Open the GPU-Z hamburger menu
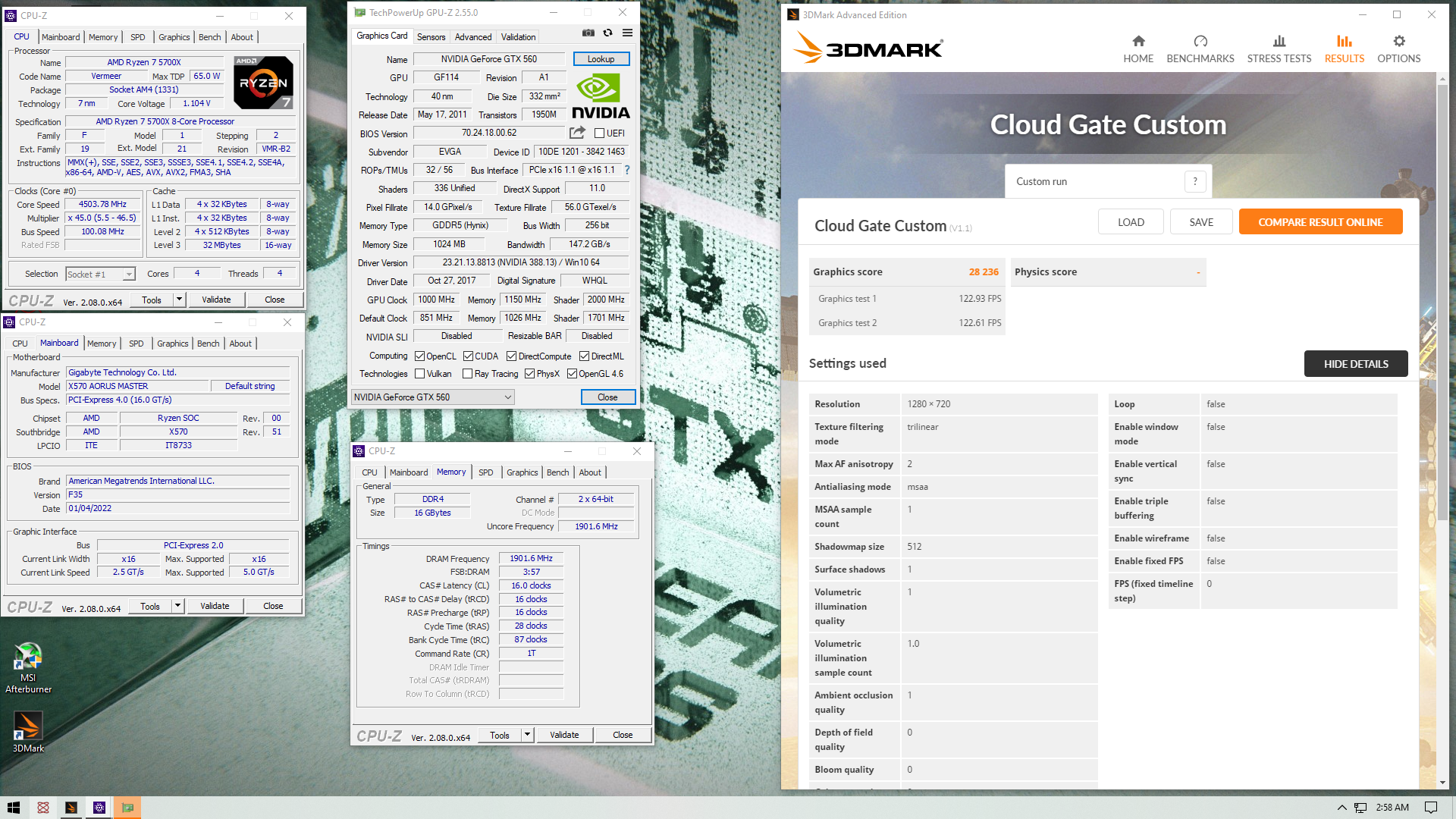This screenshot has height=819, width=1456. point(627,33)
